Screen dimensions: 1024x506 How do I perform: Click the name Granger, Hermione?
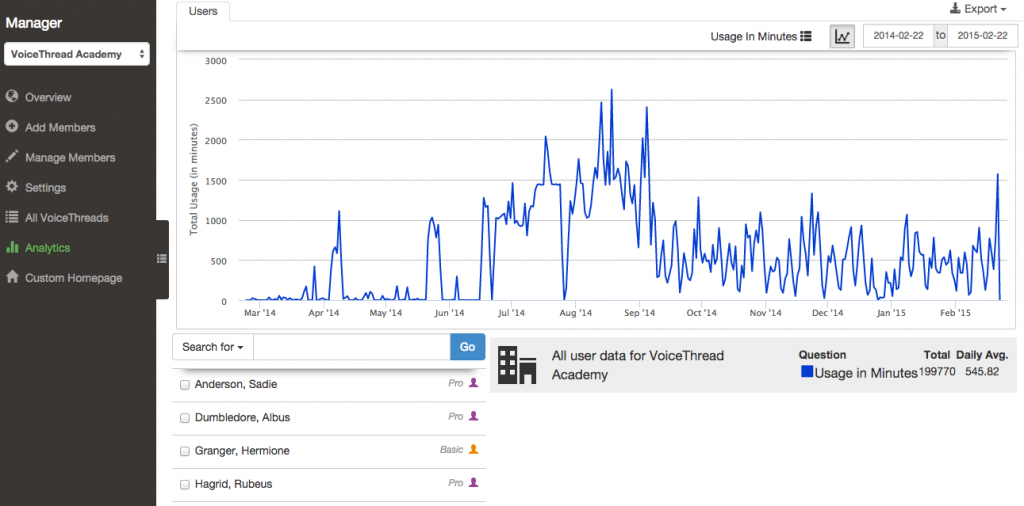point(242,451)
